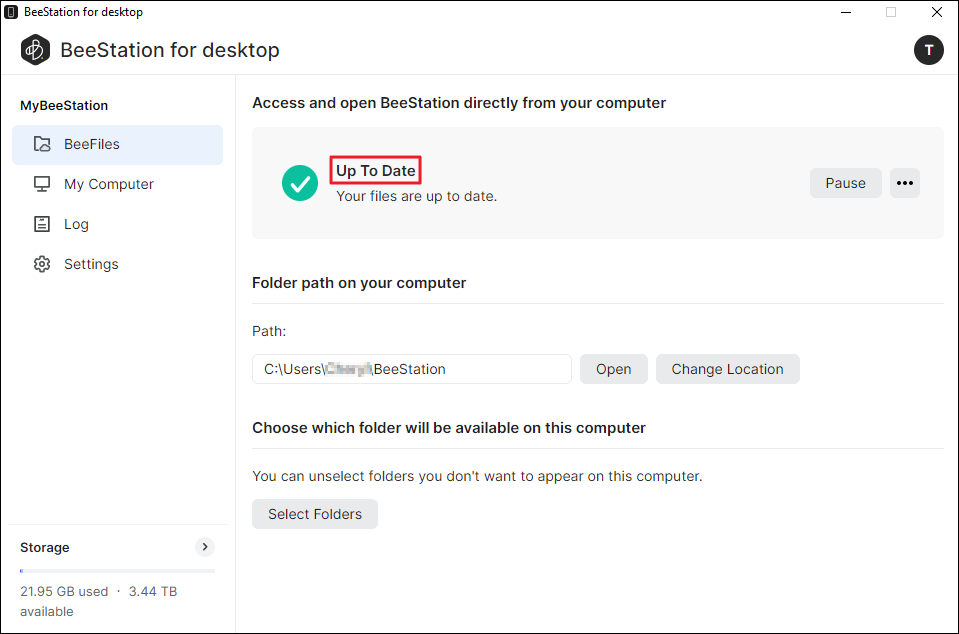
Task: Click the '21.95 GB used' storage text
Action: pos(64,591)
